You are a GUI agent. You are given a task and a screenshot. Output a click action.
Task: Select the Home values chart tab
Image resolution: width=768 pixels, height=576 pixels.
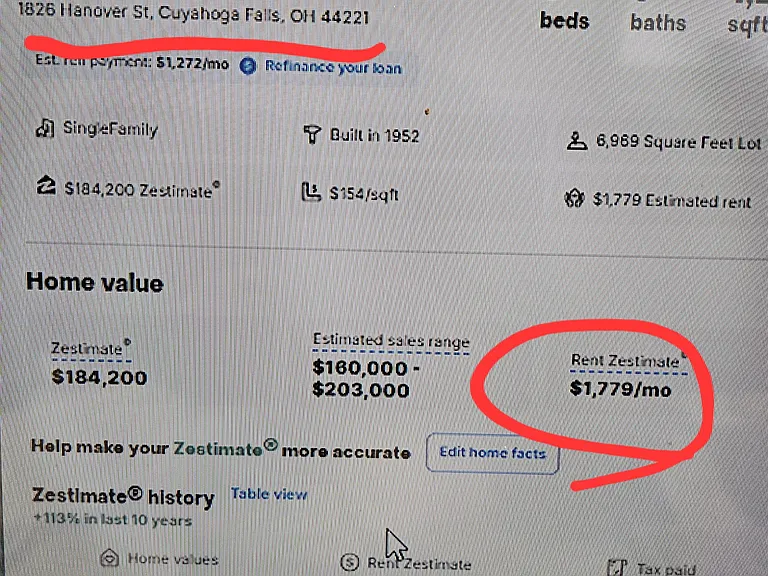[159, 558]
